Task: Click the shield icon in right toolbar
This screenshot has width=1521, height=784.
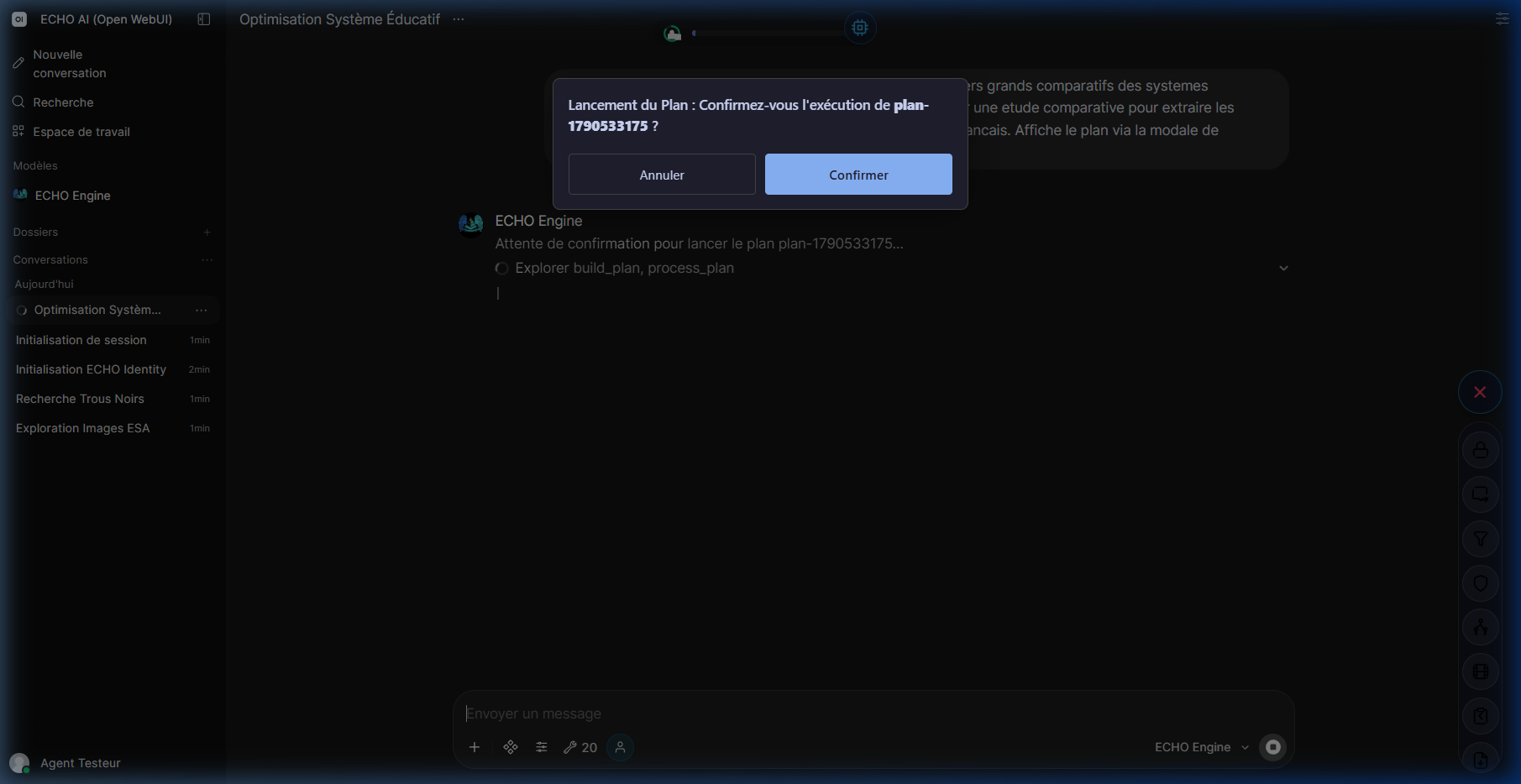Action: 1481,583
